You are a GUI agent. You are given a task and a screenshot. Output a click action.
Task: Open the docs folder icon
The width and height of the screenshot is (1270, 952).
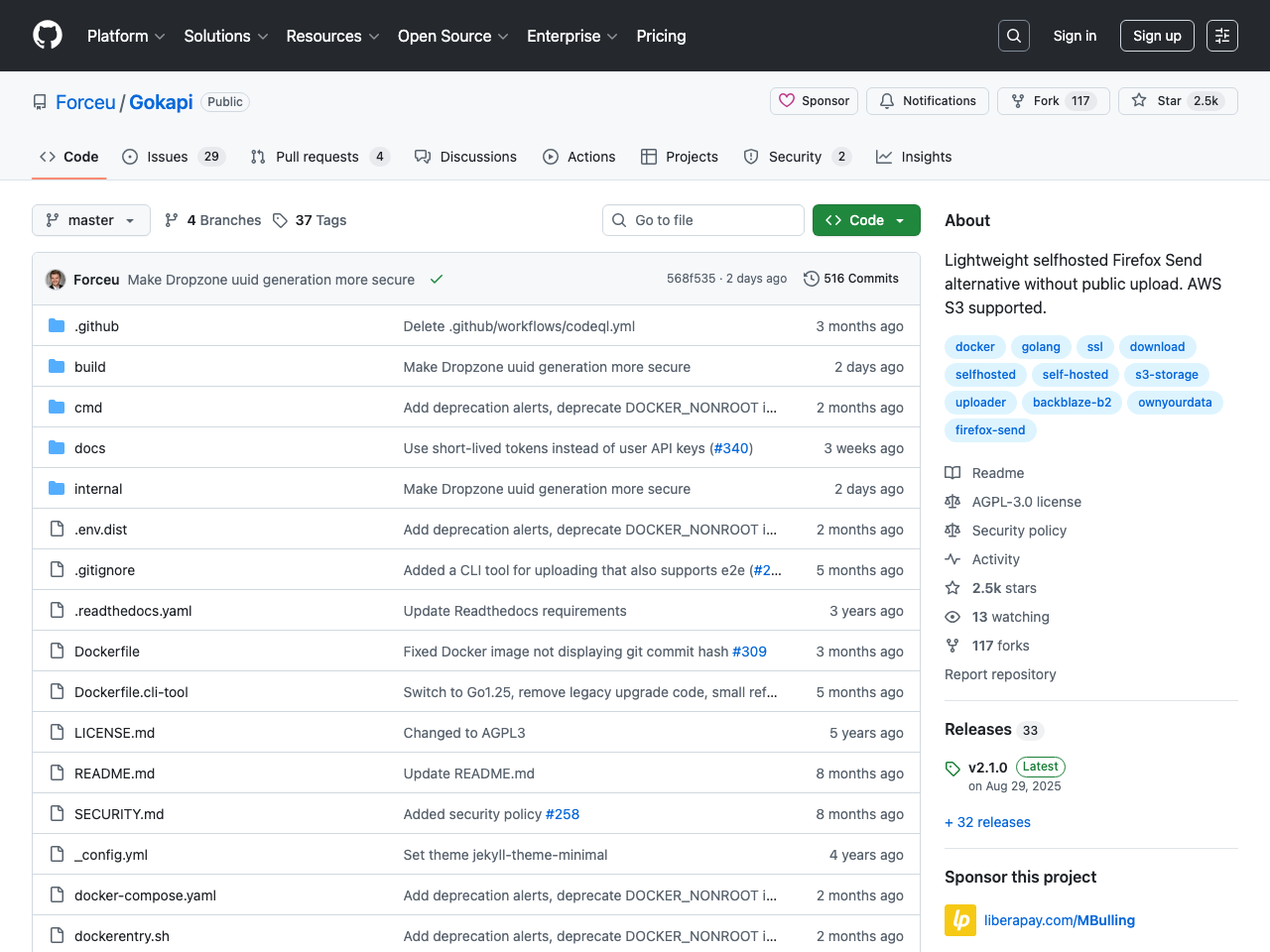click(57, 447)
